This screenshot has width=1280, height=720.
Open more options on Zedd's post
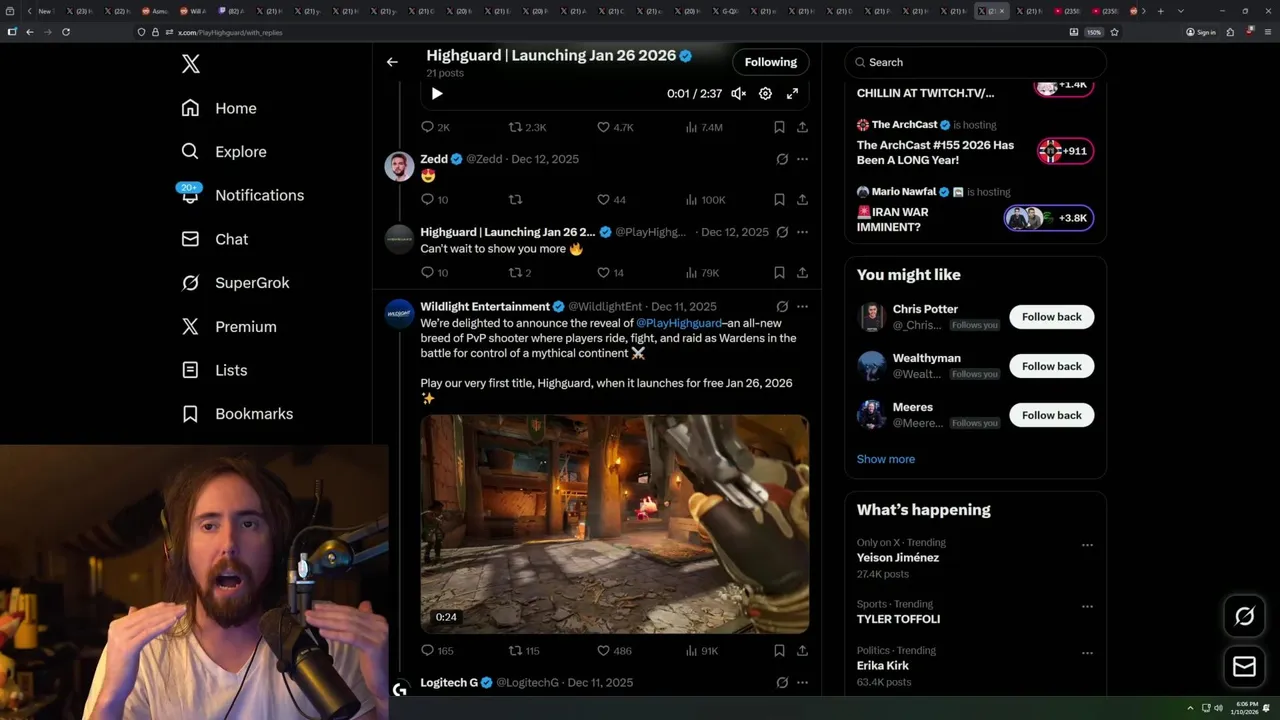802,159
